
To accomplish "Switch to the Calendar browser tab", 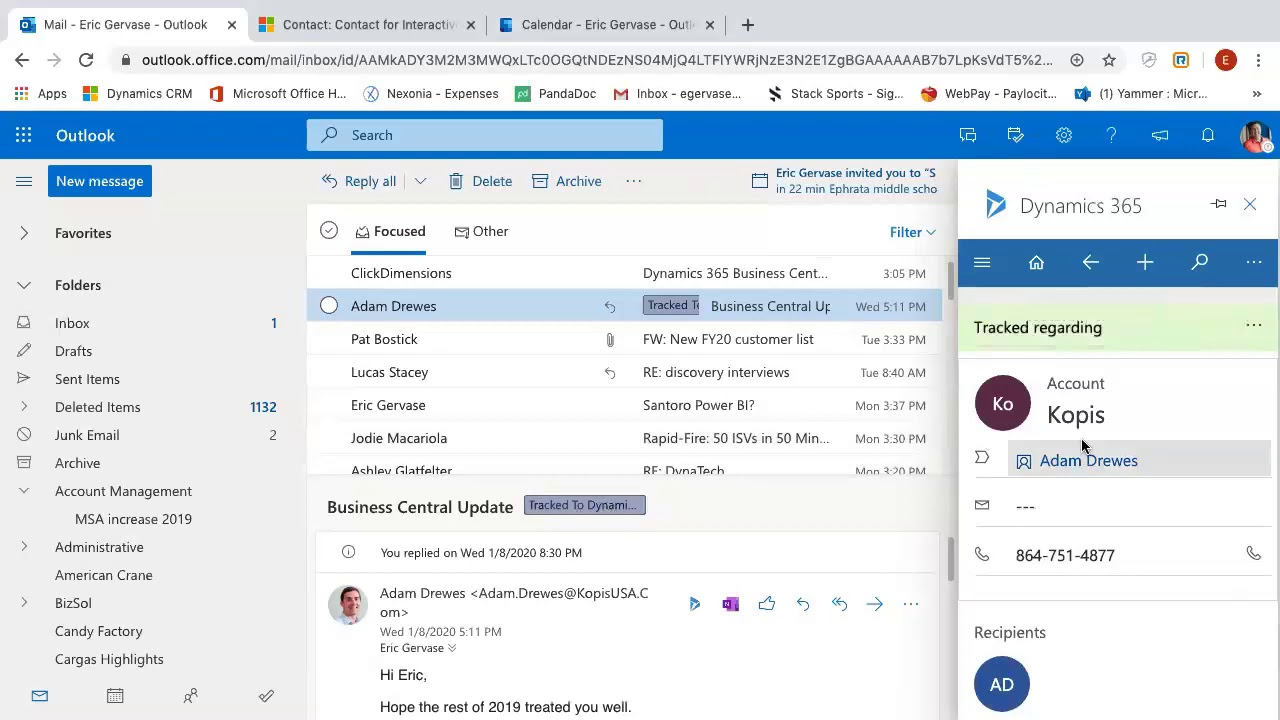I will [x=605, y=24].
